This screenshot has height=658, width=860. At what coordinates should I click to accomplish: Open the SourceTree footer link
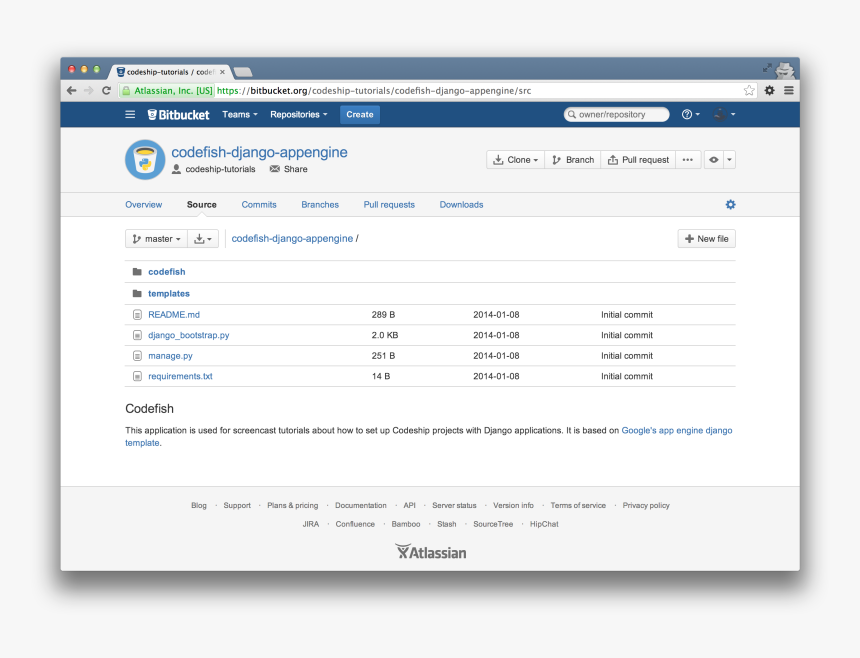point(493,524)
